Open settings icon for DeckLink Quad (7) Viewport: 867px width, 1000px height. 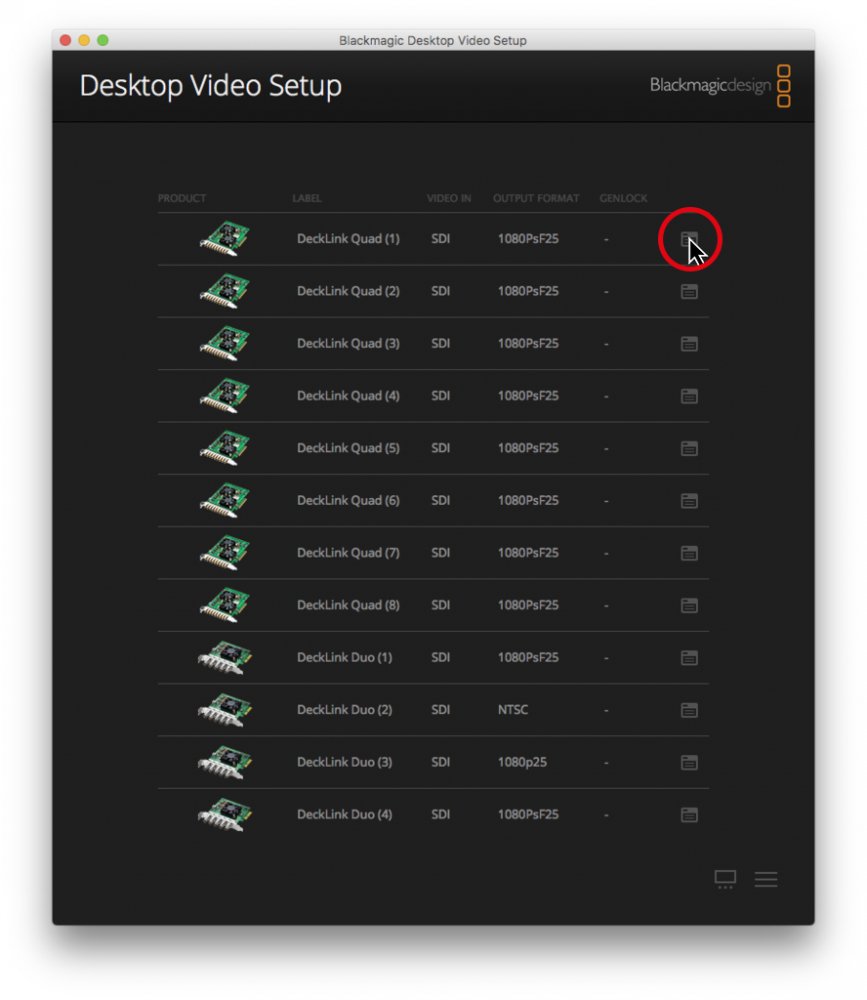point(689,553)
